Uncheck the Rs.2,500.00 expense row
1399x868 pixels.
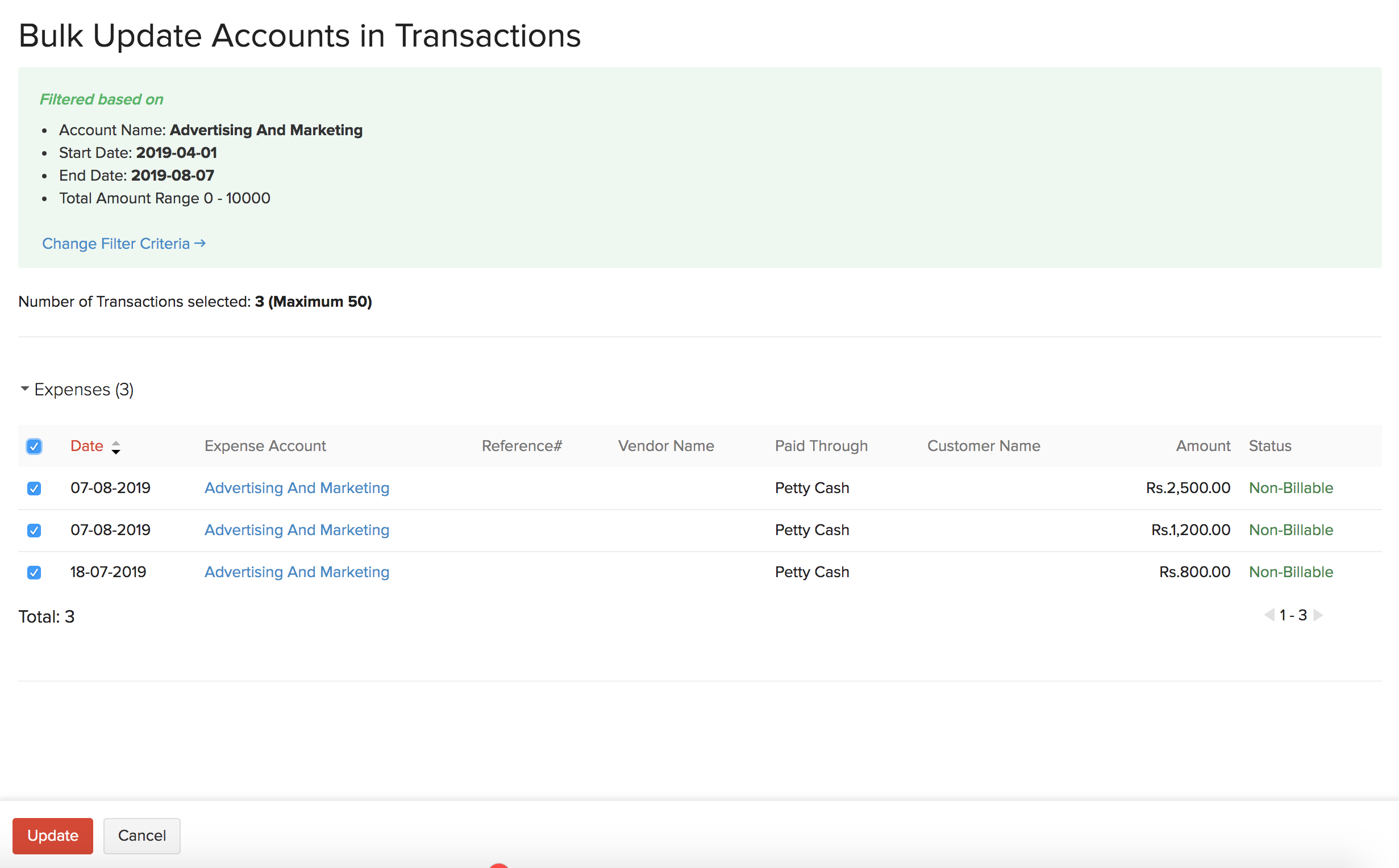click(34, 488)
